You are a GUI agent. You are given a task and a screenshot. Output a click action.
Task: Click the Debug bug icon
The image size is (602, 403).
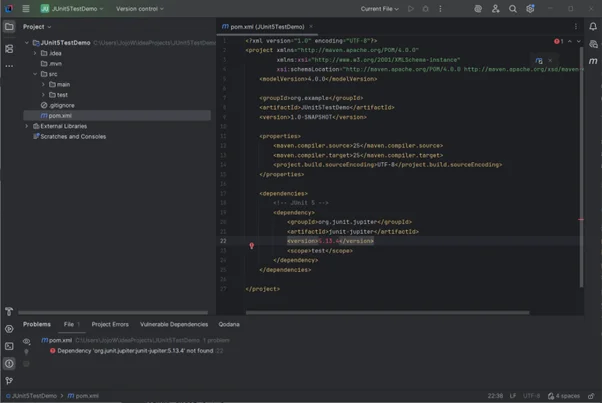(x=425, y=9)
